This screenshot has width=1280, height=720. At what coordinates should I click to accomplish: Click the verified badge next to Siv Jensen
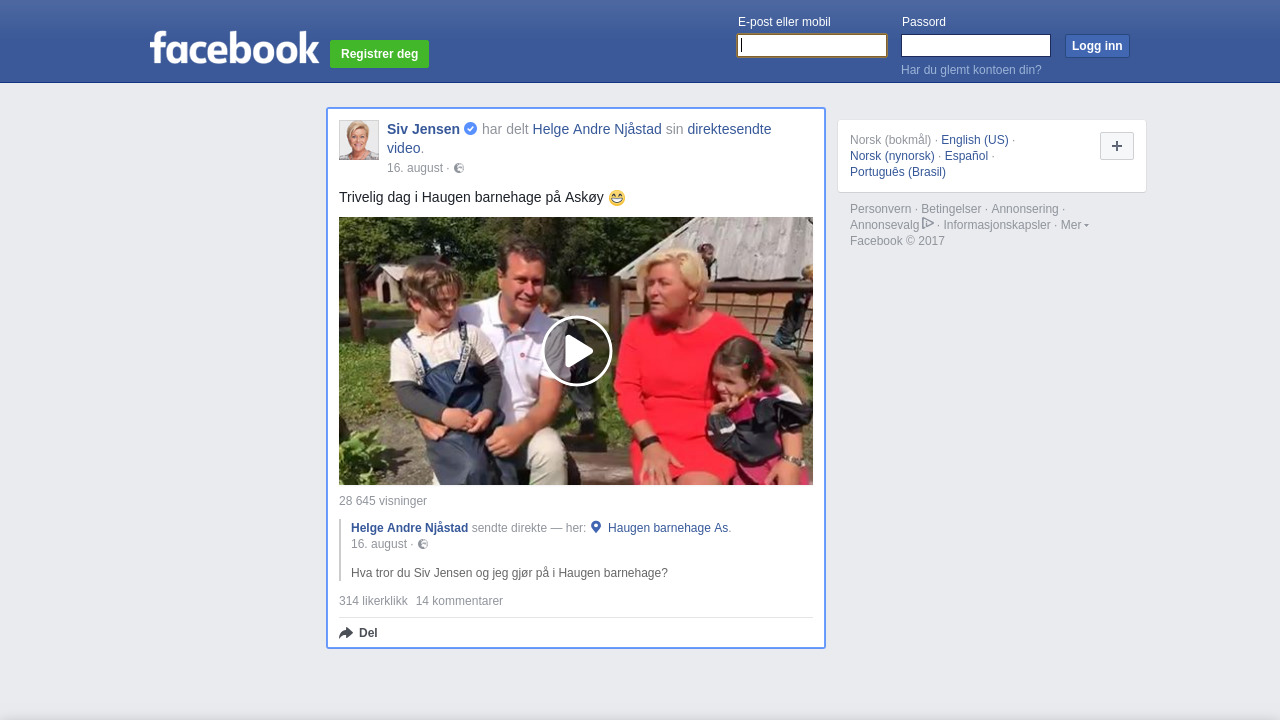coord(471,129)
